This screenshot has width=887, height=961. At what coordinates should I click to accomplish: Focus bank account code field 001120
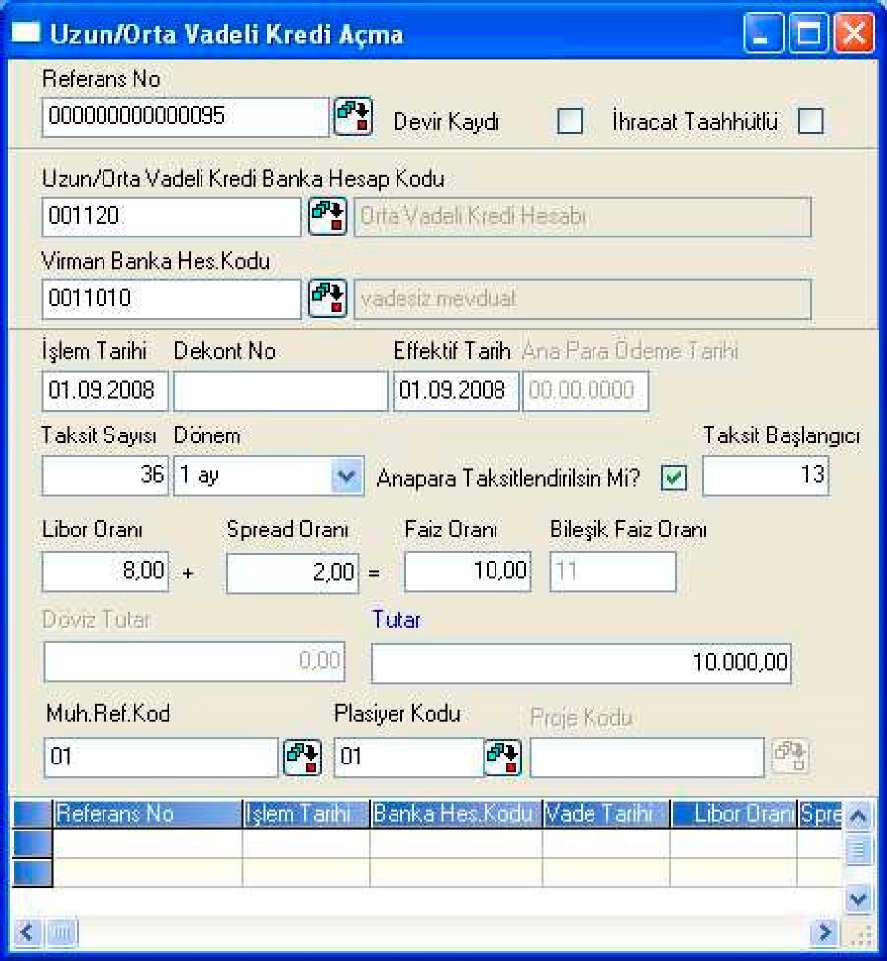172,216
